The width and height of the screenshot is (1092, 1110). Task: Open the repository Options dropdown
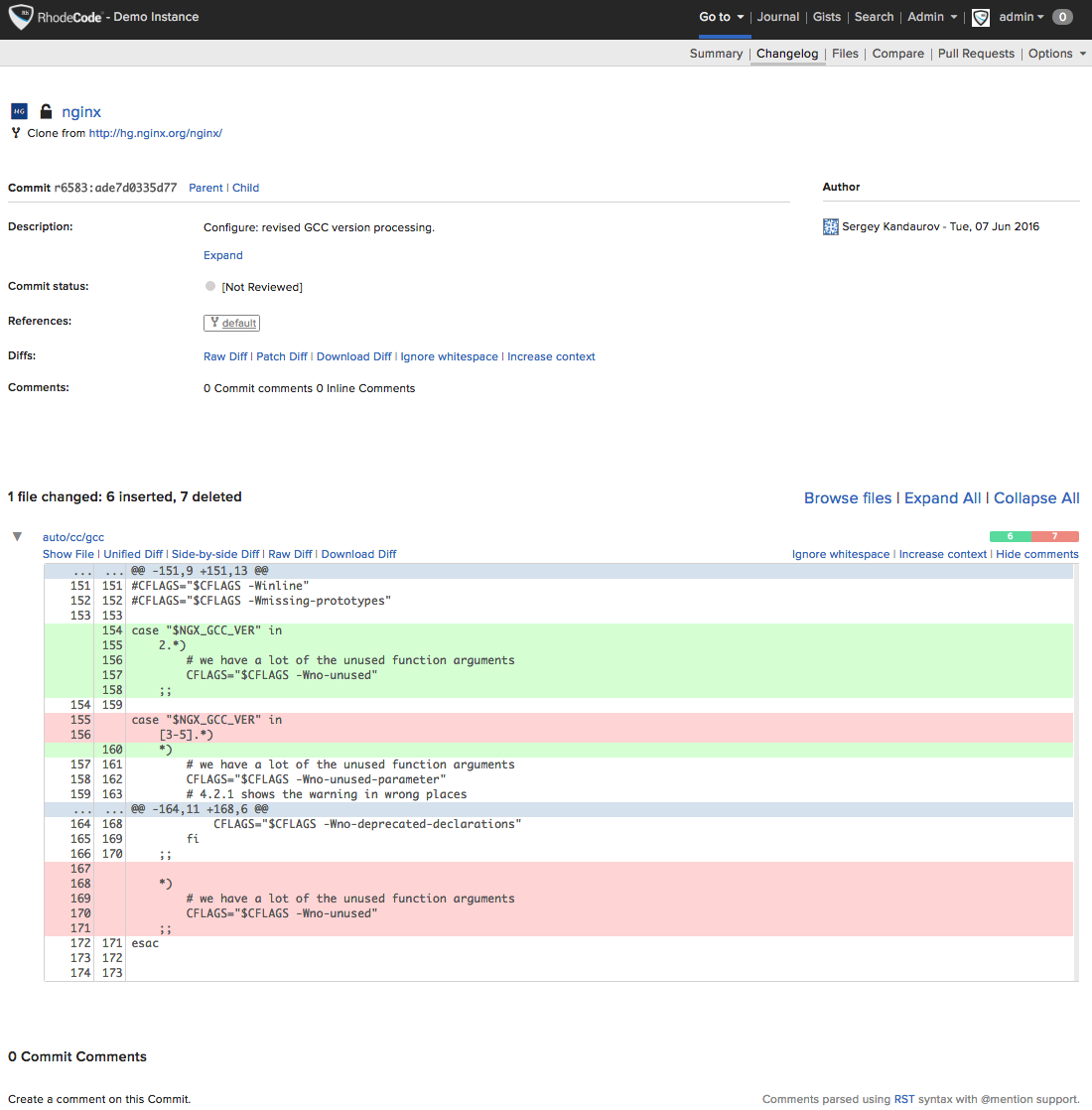point(1056,54)
